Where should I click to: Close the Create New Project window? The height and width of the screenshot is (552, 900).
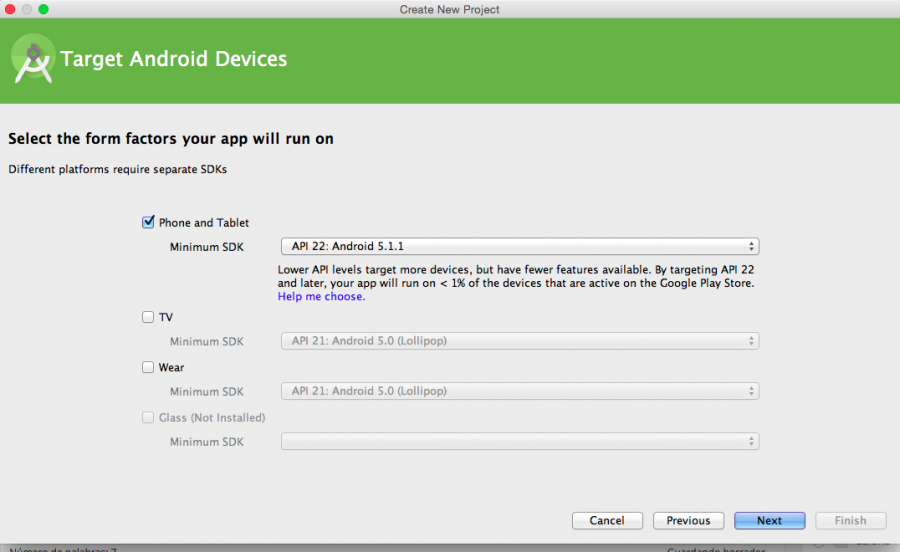[10, 9]
